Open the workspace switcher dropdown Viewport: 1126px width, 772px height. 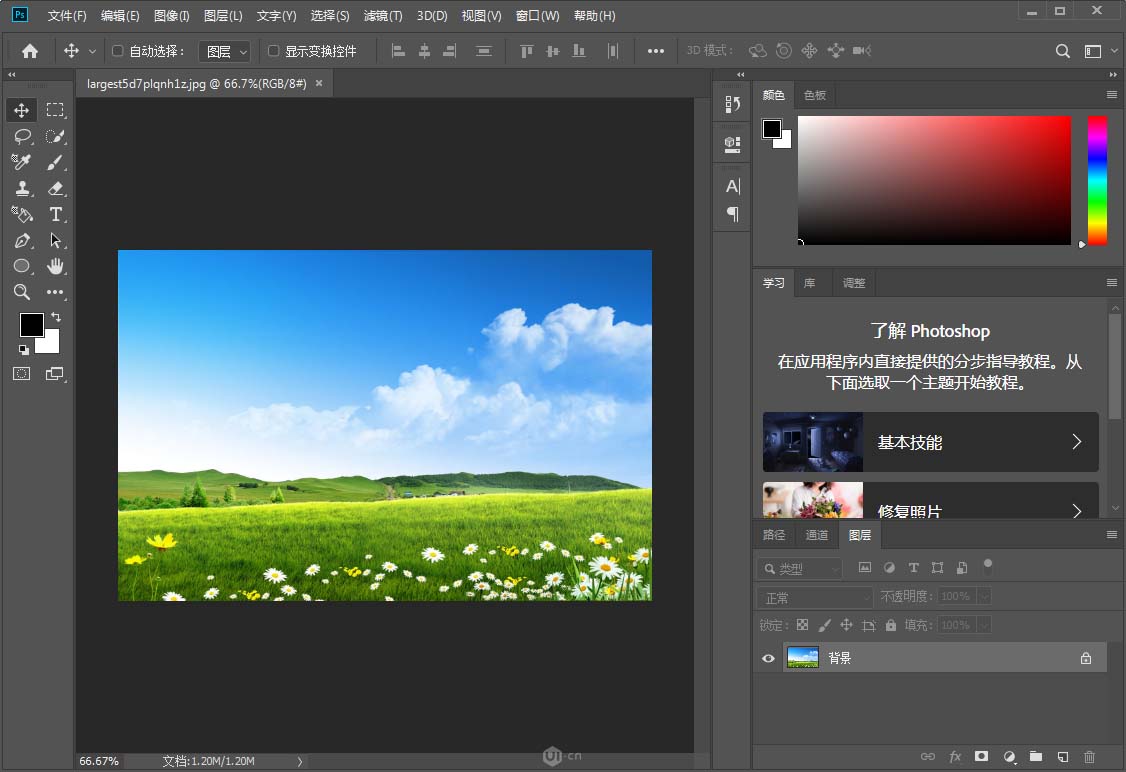coord(1099,51)
